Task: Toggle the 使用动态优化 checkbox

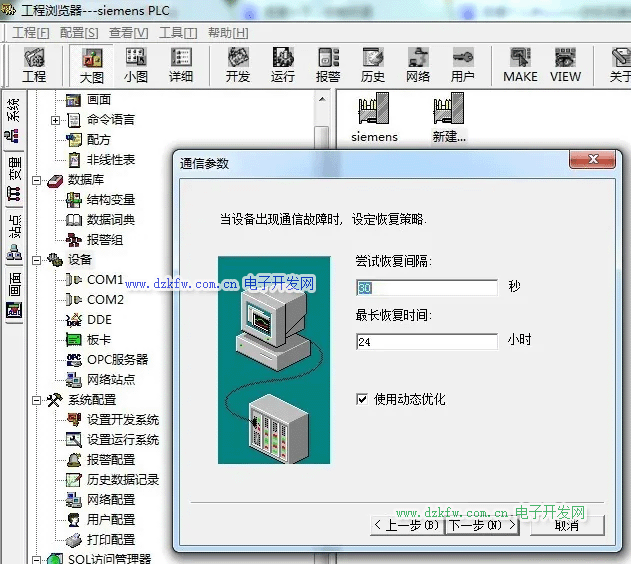Action: coord(362,399)
